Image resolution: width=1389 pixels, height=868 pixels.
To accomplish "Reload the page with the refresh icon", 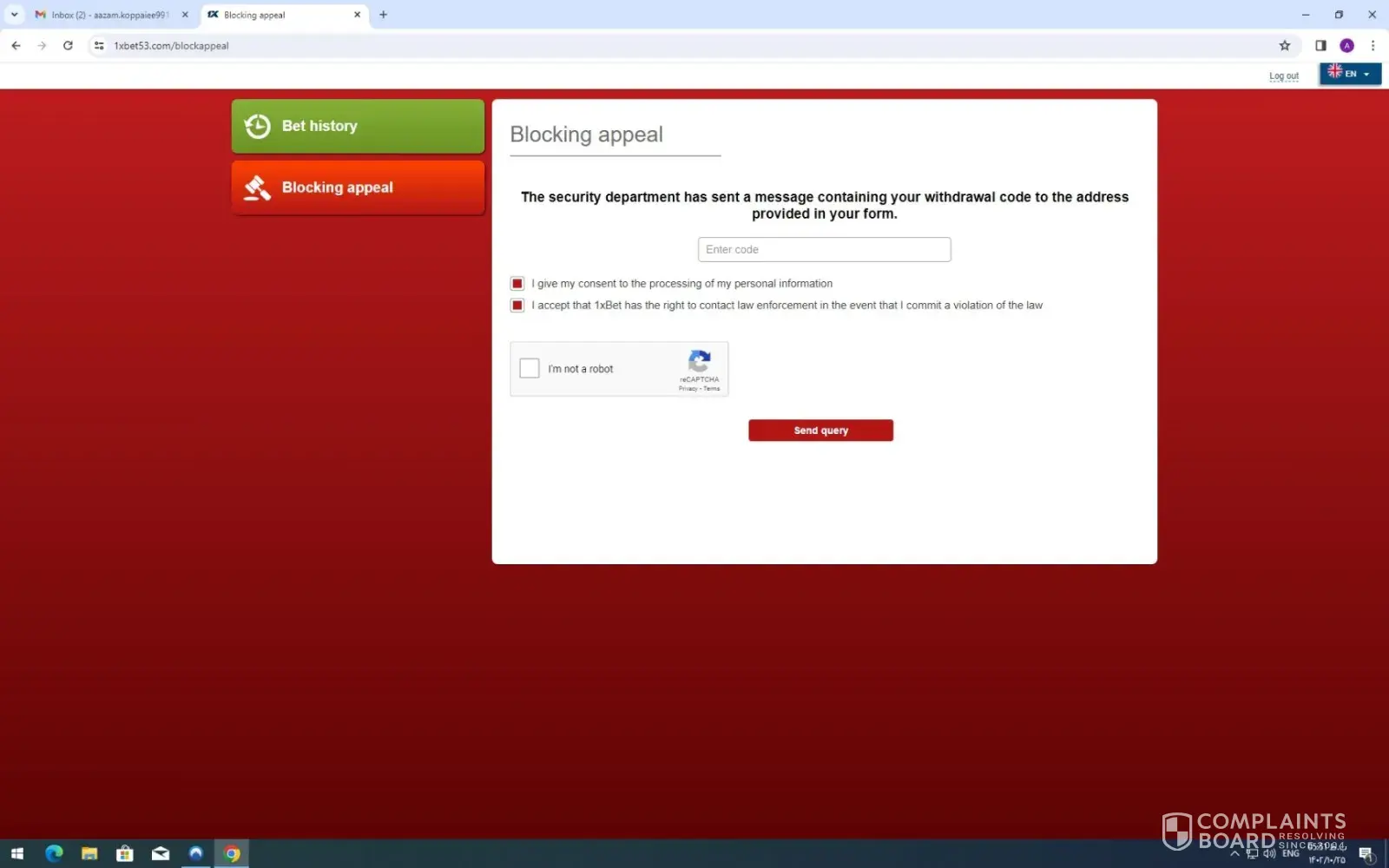I will (68, 46).
